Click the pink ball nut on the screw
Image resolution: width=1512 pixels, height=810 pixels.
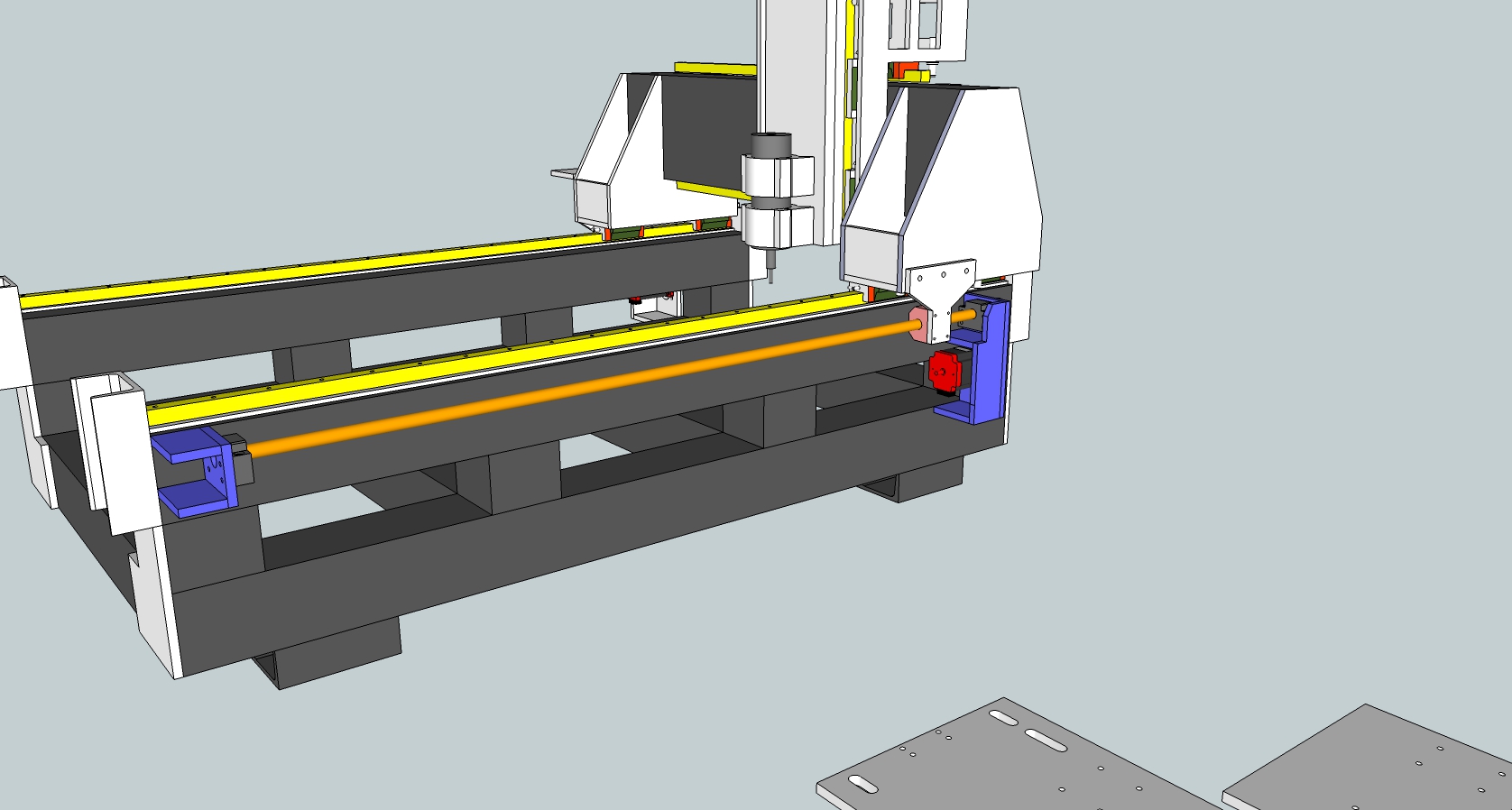coord(920,325)
